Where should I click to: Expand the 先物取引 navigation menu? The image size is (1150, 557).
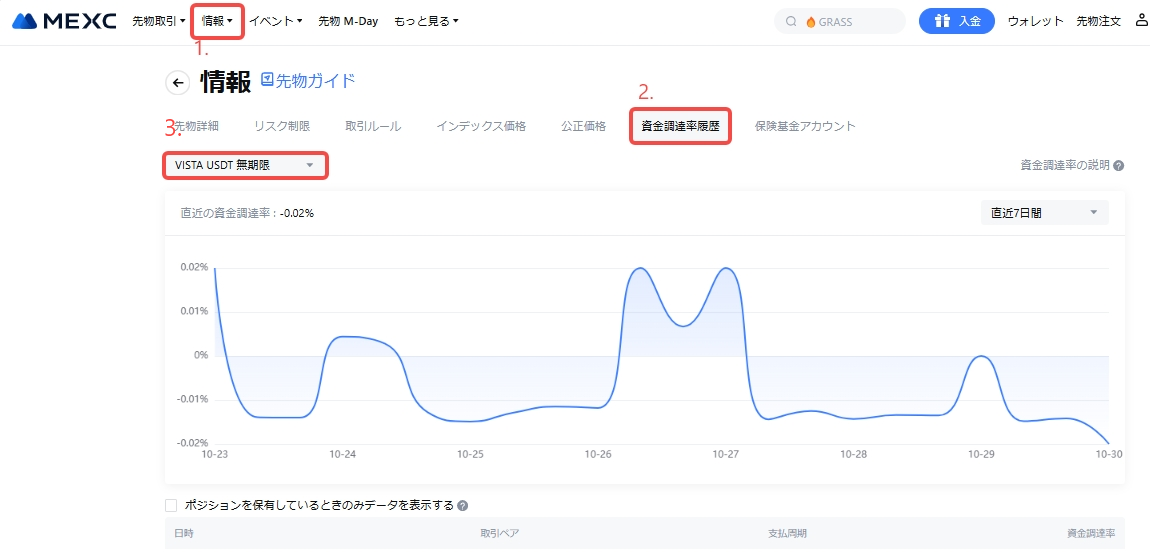click(x=159, y=20)
